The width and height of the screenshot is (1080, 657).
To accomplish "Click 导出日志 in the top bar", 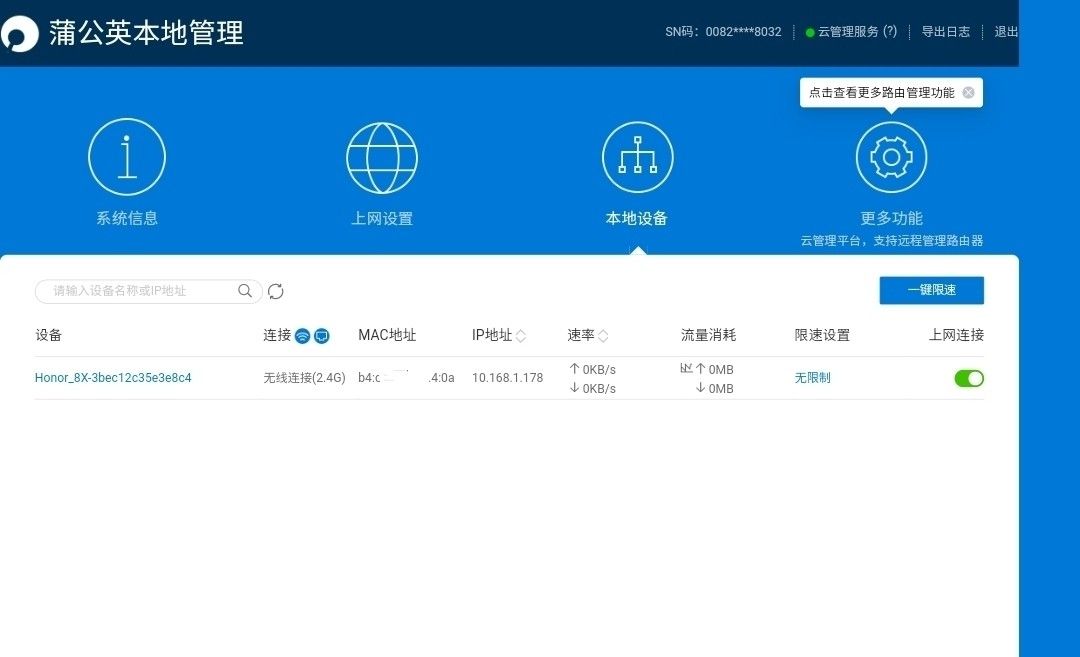I will coord(945,32).
